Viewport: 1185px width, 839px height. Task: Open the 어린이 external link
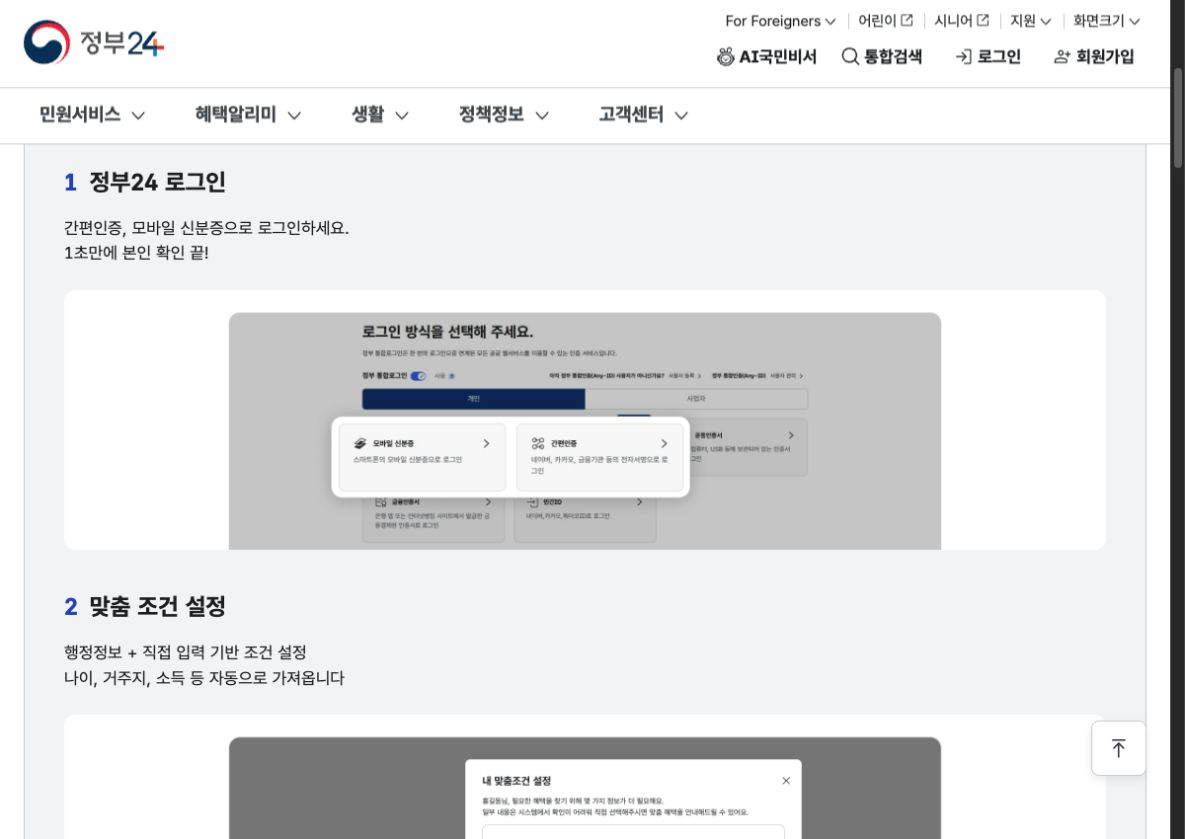885,21
